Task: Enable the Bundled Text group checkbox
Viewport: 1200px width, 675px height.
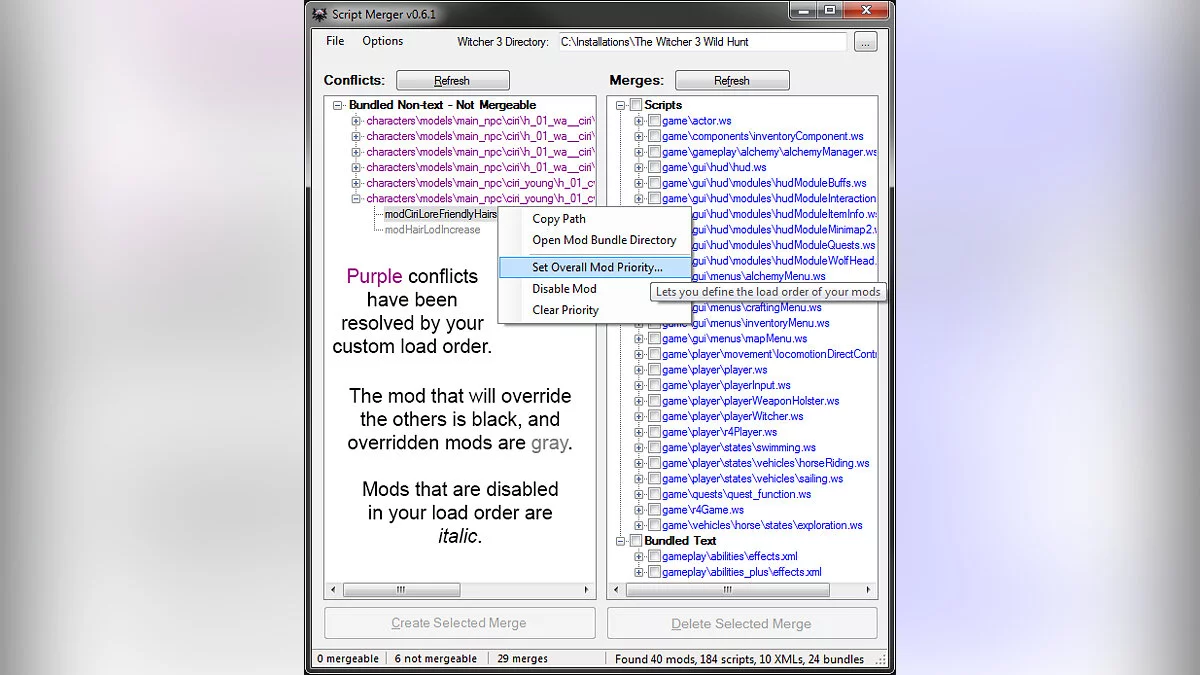Action: (x=636, y=541)
